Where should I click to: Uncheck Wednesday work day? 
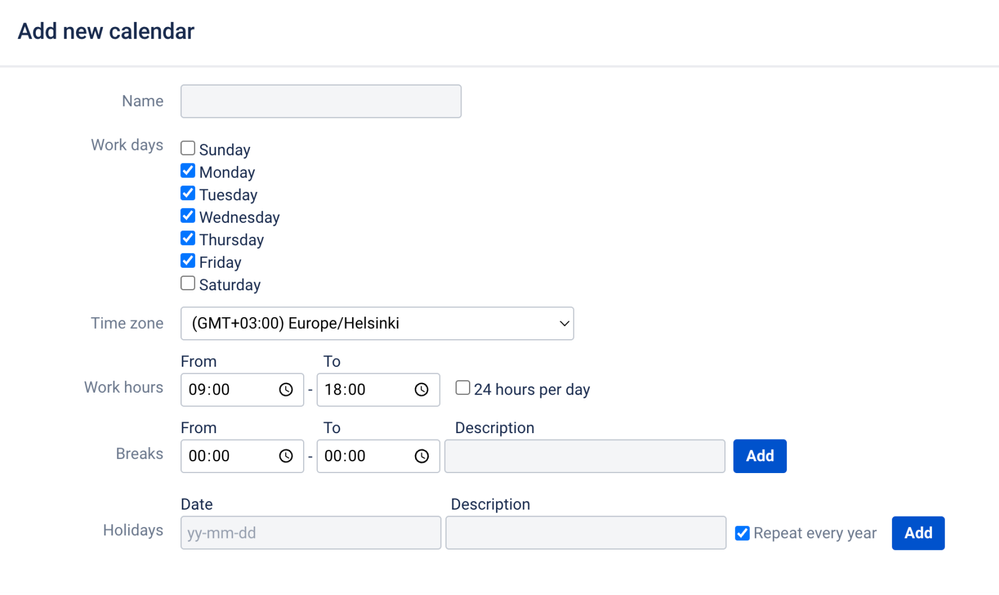coord(188,216)
